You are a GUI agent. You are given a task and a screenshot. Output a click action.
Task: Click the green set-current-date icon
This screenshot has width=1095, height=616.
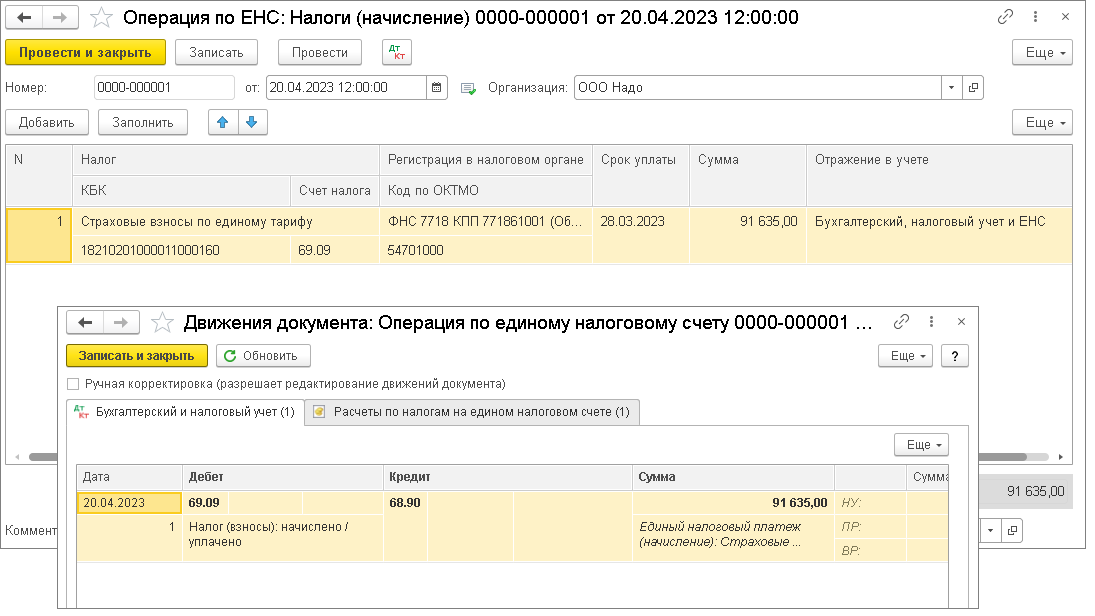(x=466, y=87)
